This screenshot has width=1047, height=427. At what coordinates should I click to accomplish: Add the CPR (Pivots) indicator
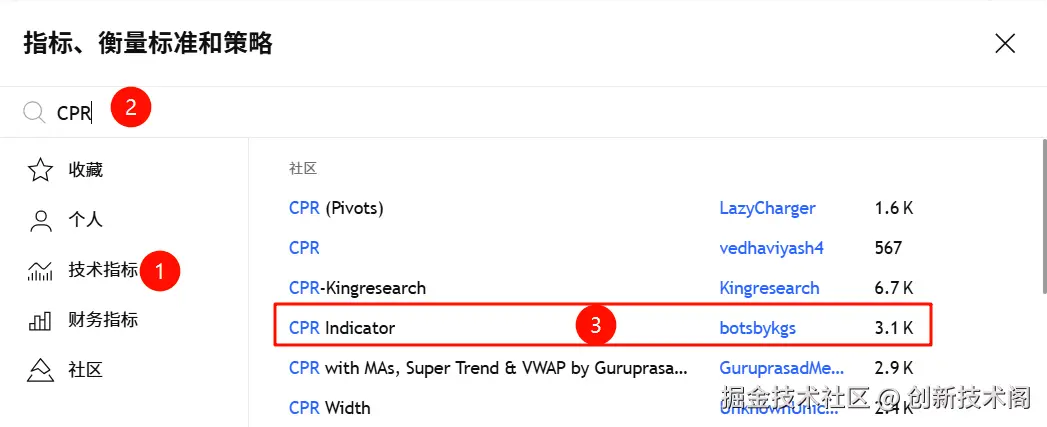[336, 208]
